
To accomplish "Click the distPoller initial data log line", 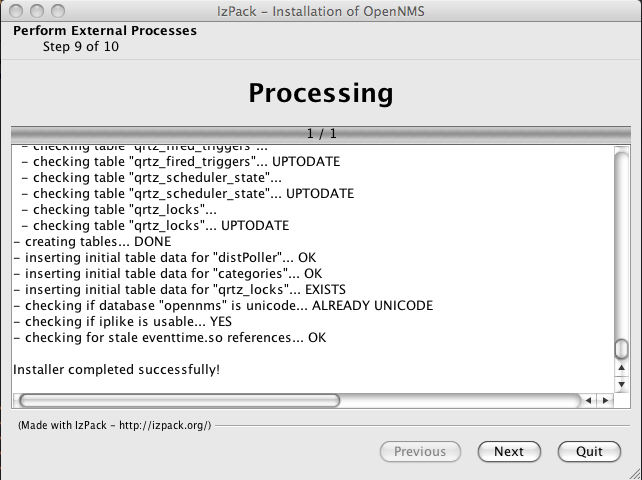I will (x=165, y=258).
